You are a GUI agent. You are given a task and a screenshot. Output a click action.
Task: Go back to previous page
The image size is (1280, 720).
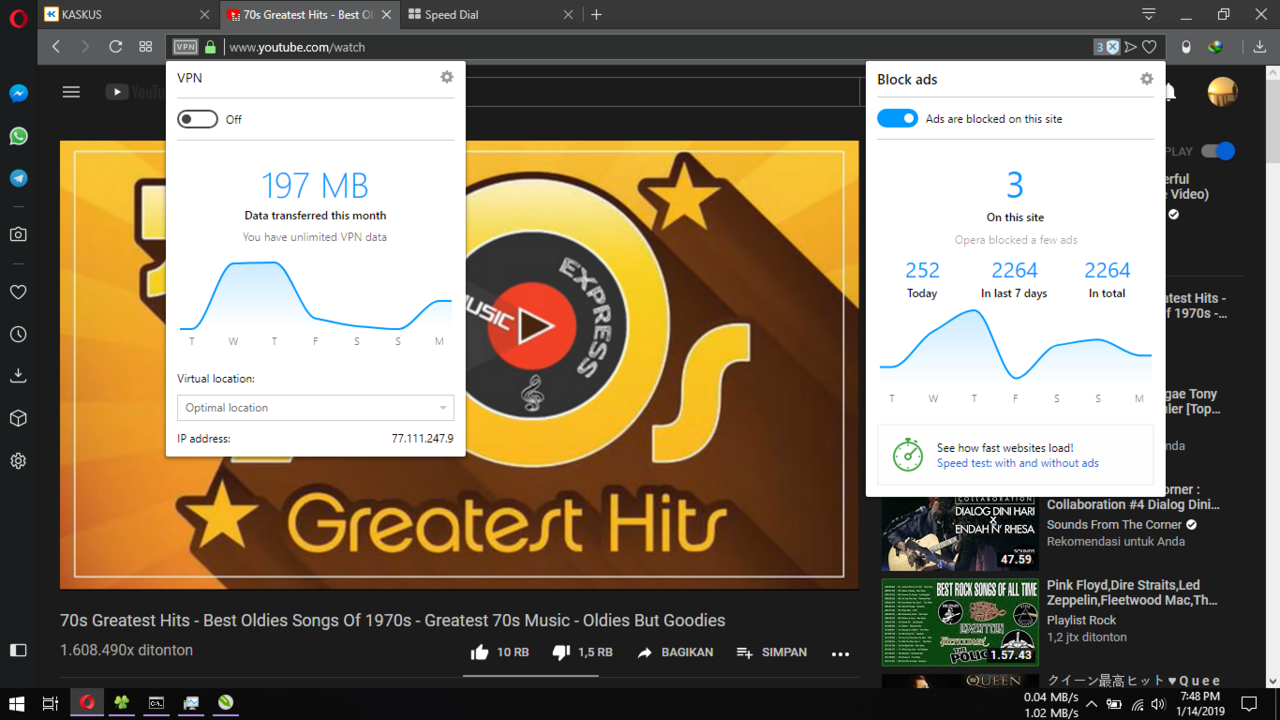click(56, 47)
